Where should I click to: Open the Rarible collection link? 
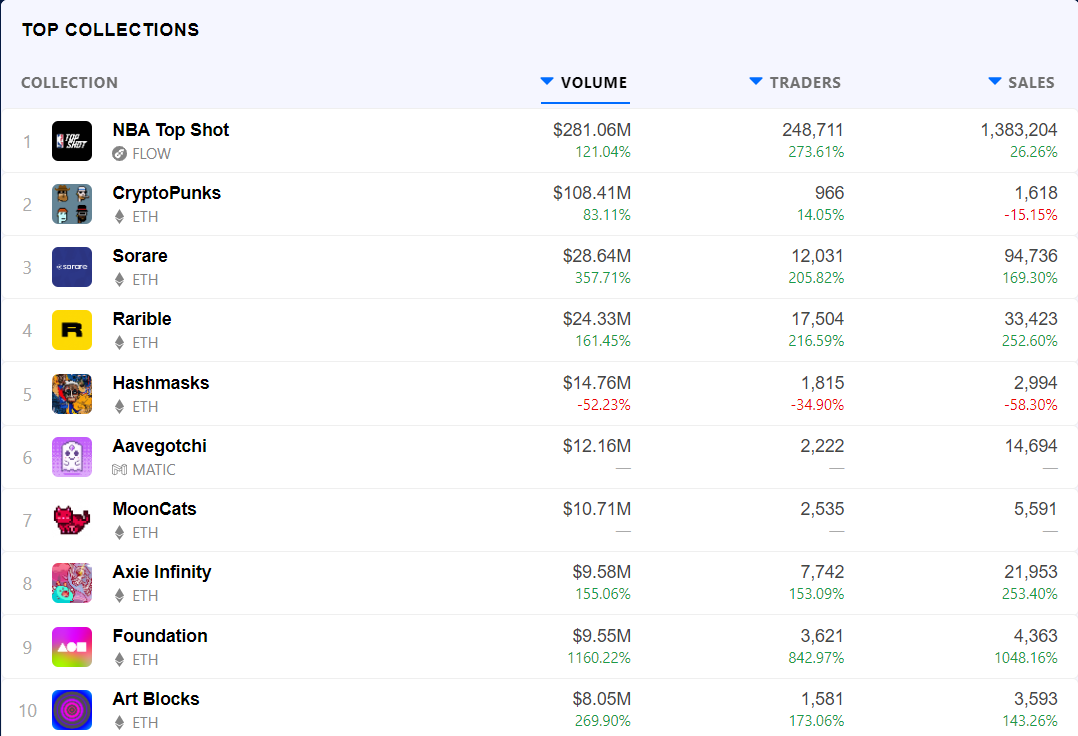click(142, 319)
